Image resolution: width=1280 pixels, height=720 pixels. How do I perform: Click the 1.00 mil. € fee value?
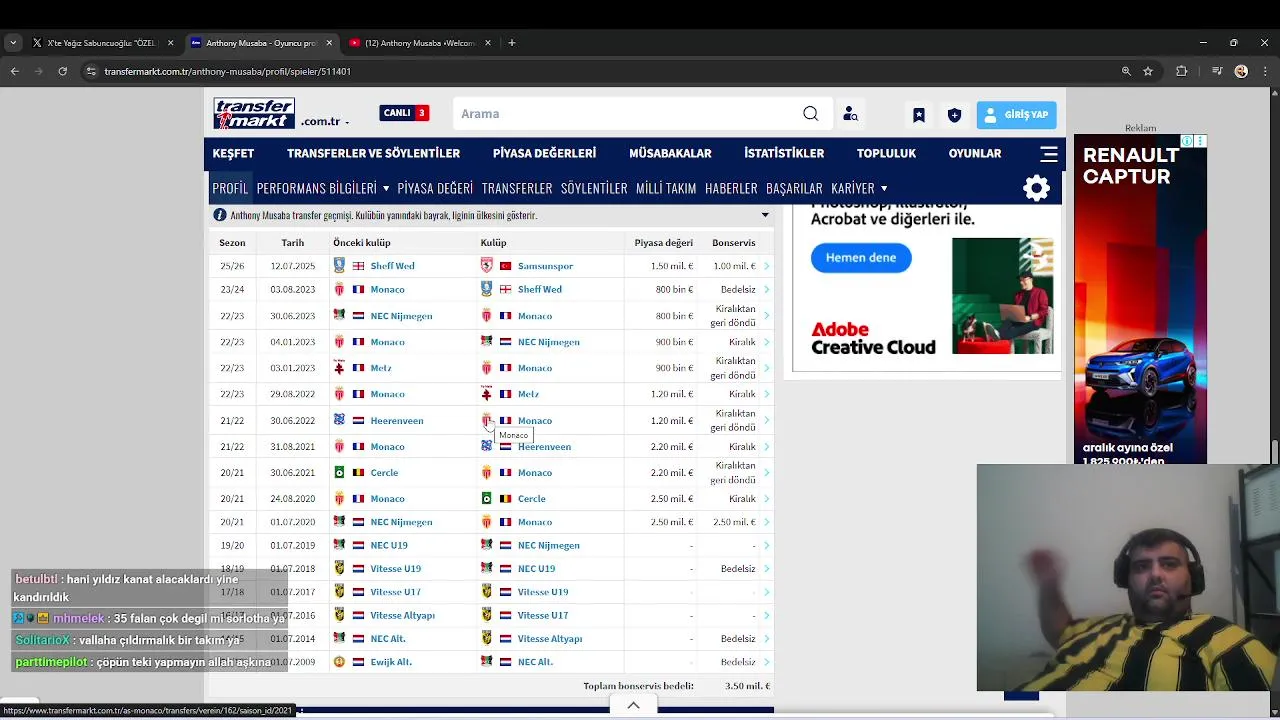tap(734, 266)
